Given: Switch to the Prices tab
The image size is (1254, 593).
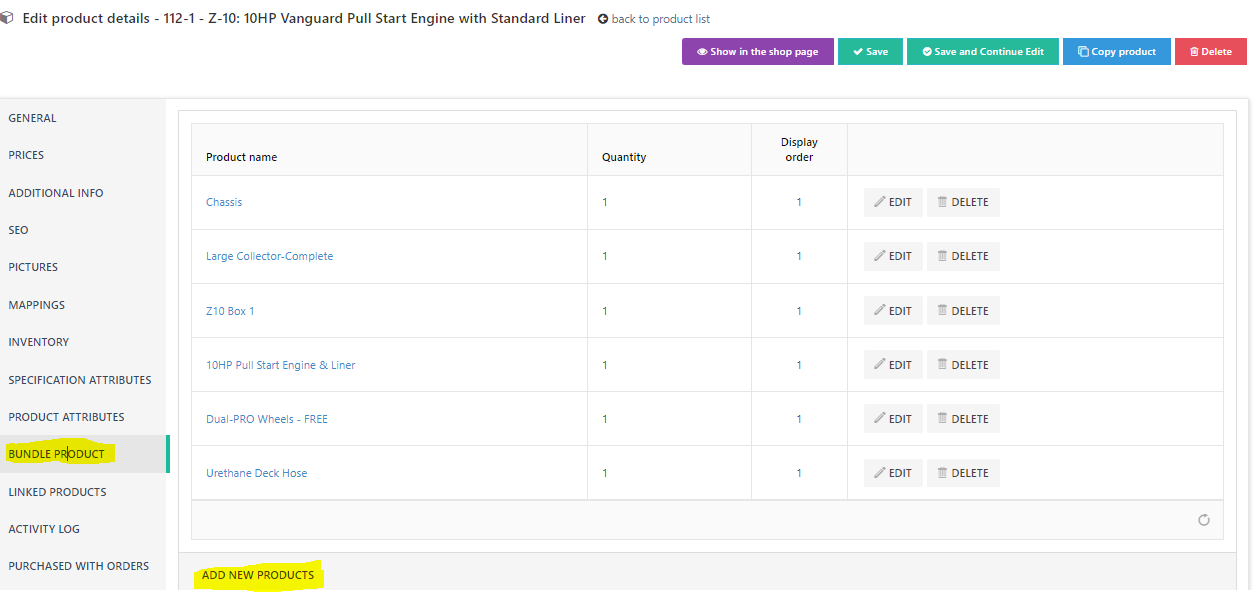Looking at the screenshot, I should point(27,155).
